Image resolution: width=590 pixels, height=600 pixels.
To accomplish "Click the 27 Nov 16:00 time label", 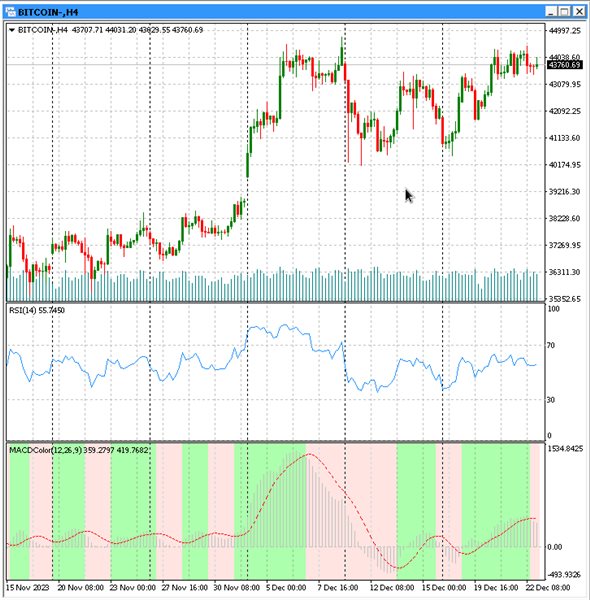I will (x=184, y=587).
